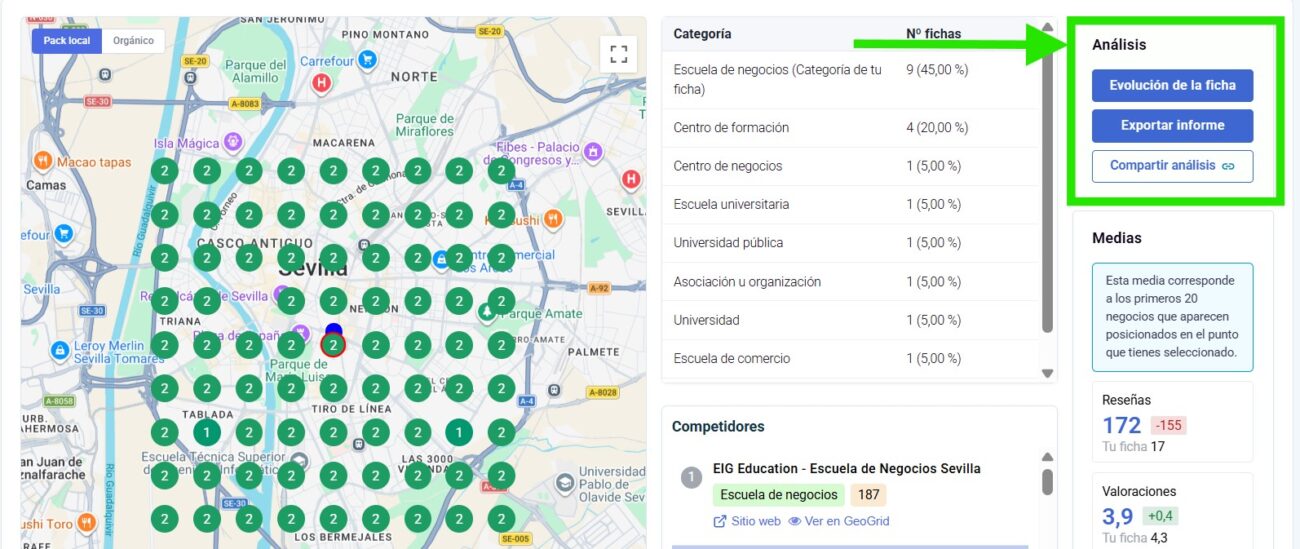The image size is (1300, 549).
Task: Click the Competidores heading
Action: click(x=718, y=426)
